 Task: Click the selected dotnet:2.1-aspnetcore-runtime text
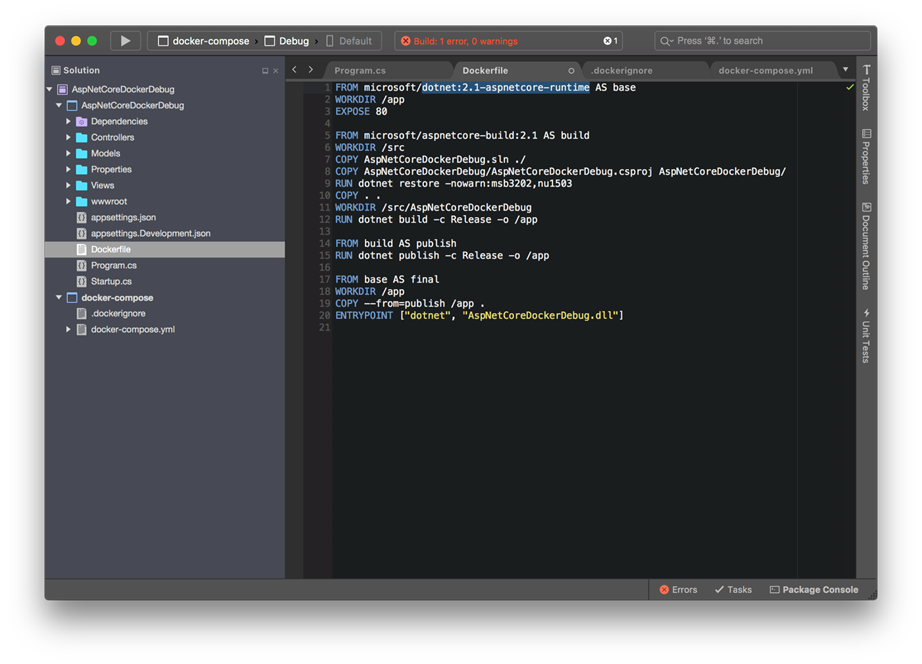pos(506,88)
